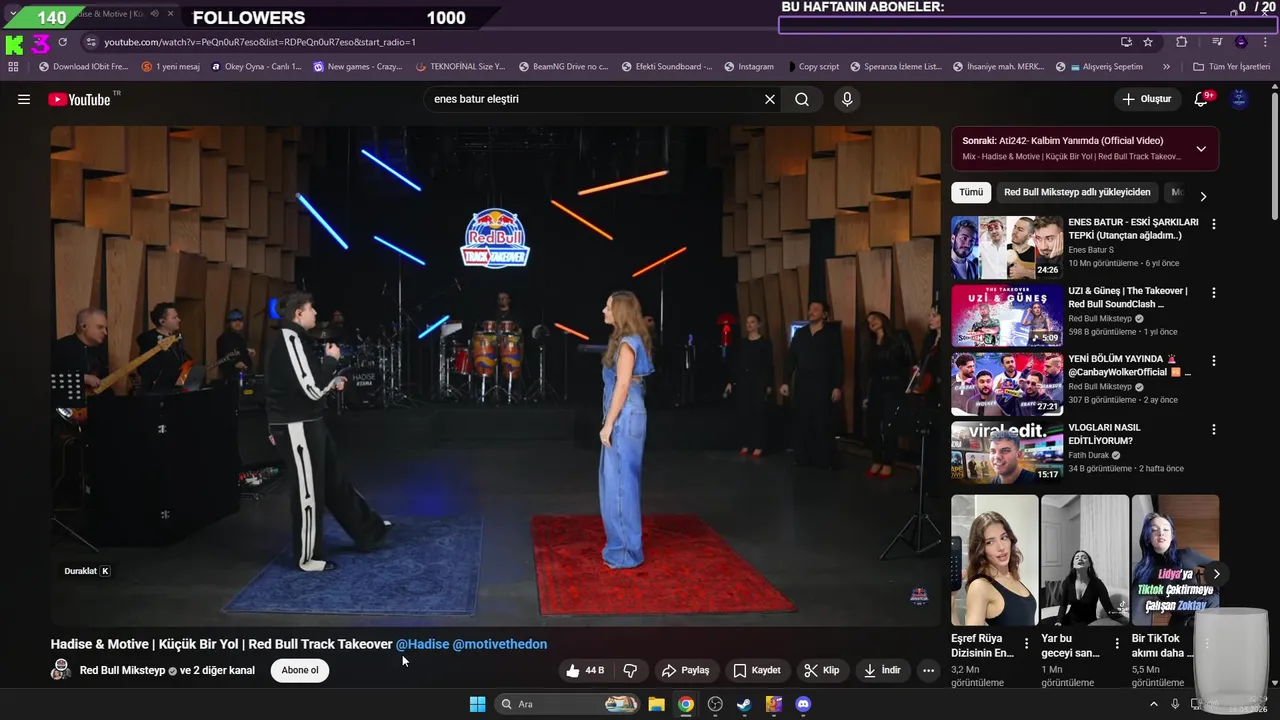Follow the @motivethedon mention link
This screenshot has width=1280, height=720.
pyautogui.click(x=500, y=644)
